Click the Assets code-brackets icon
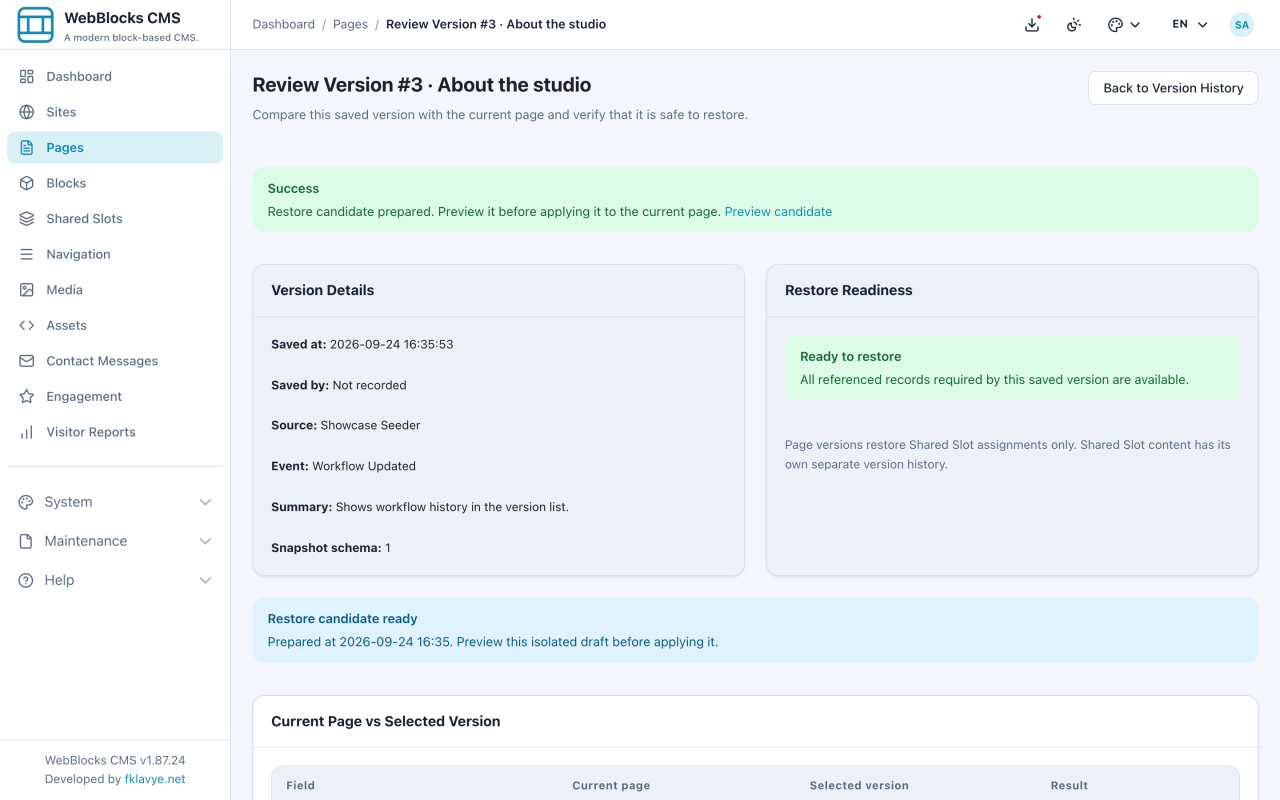 [x=27, y=325]
